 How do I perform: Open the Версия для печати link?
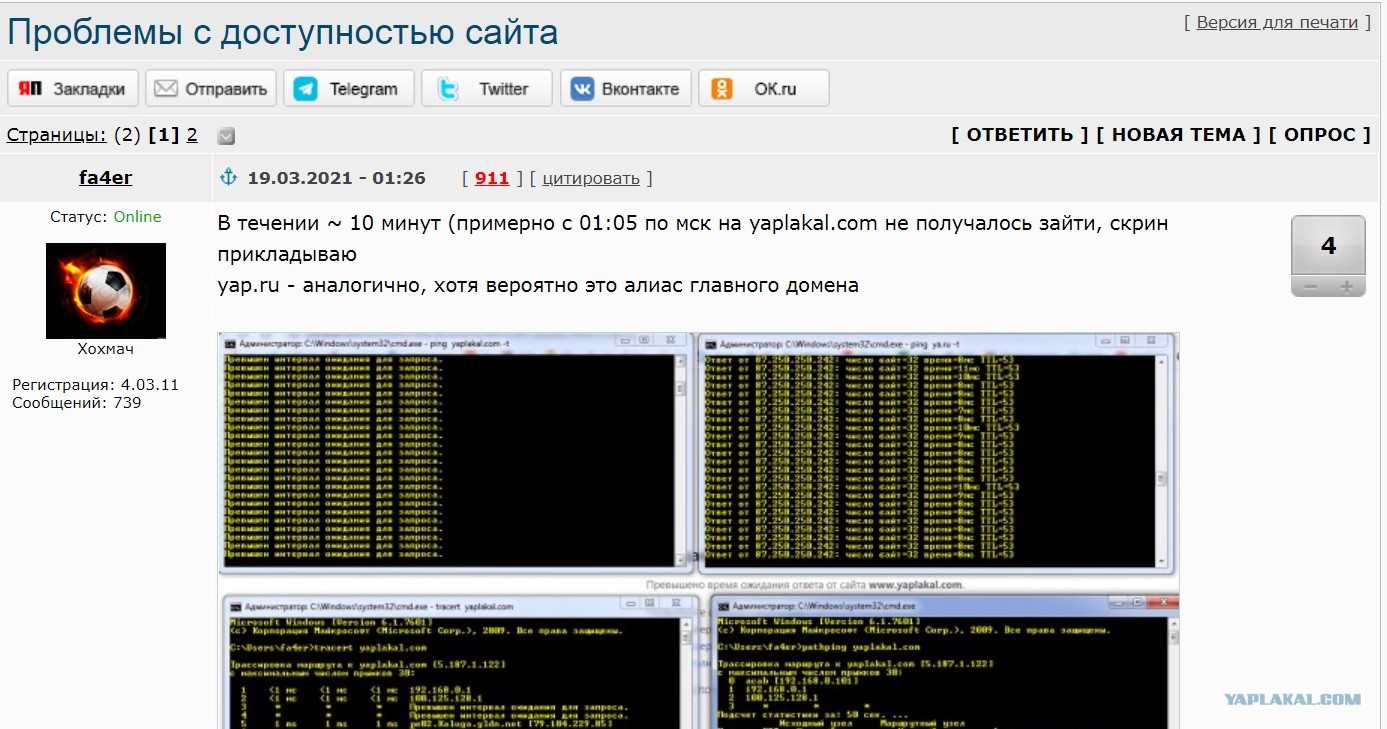tap(1277, 22)
